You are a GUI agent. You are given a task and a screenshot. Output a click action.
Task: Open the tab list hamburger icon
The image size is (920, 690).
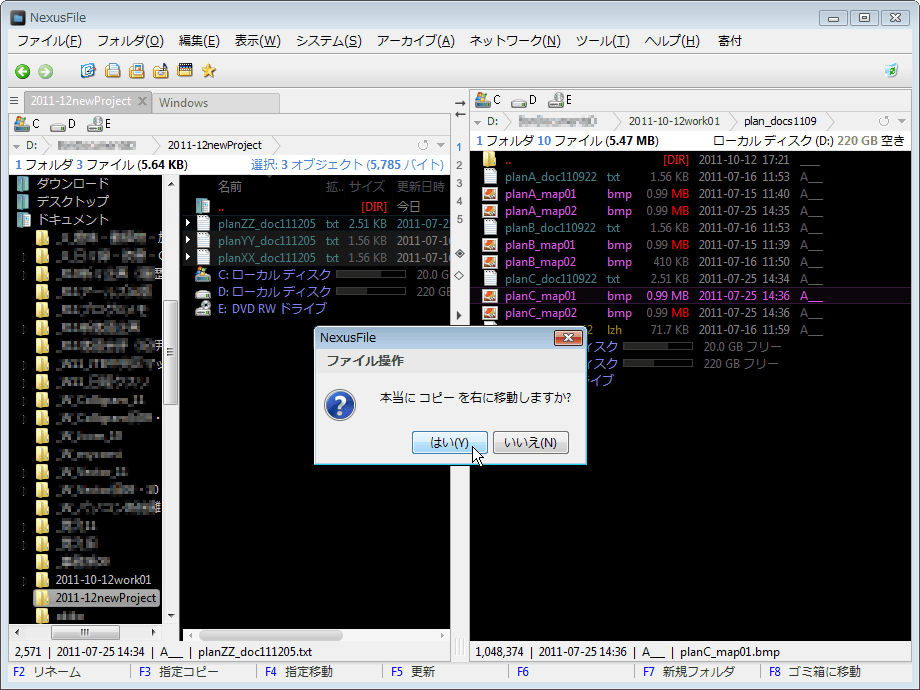[15, 101]
